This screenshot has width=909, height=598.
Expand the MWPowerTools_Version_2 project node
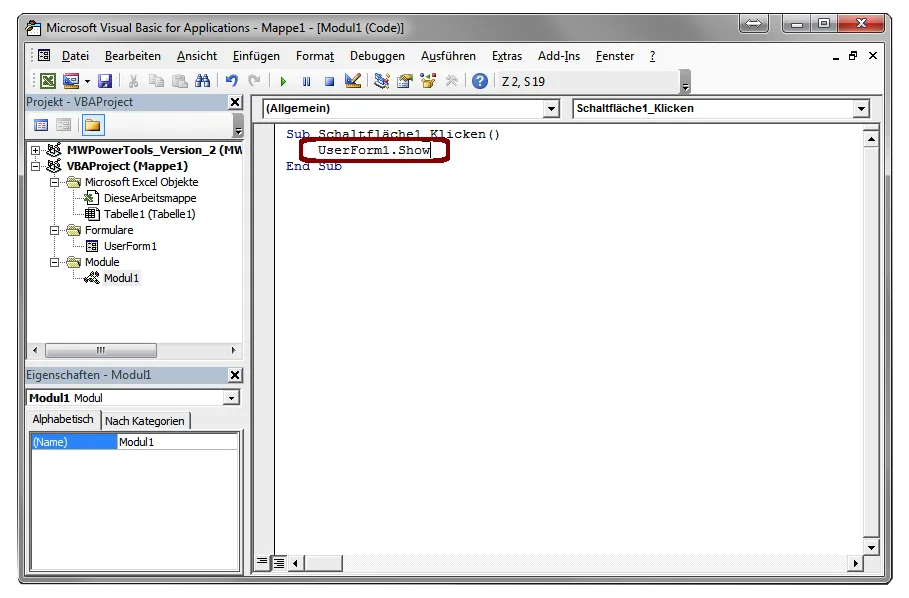[x=36, y=150]
